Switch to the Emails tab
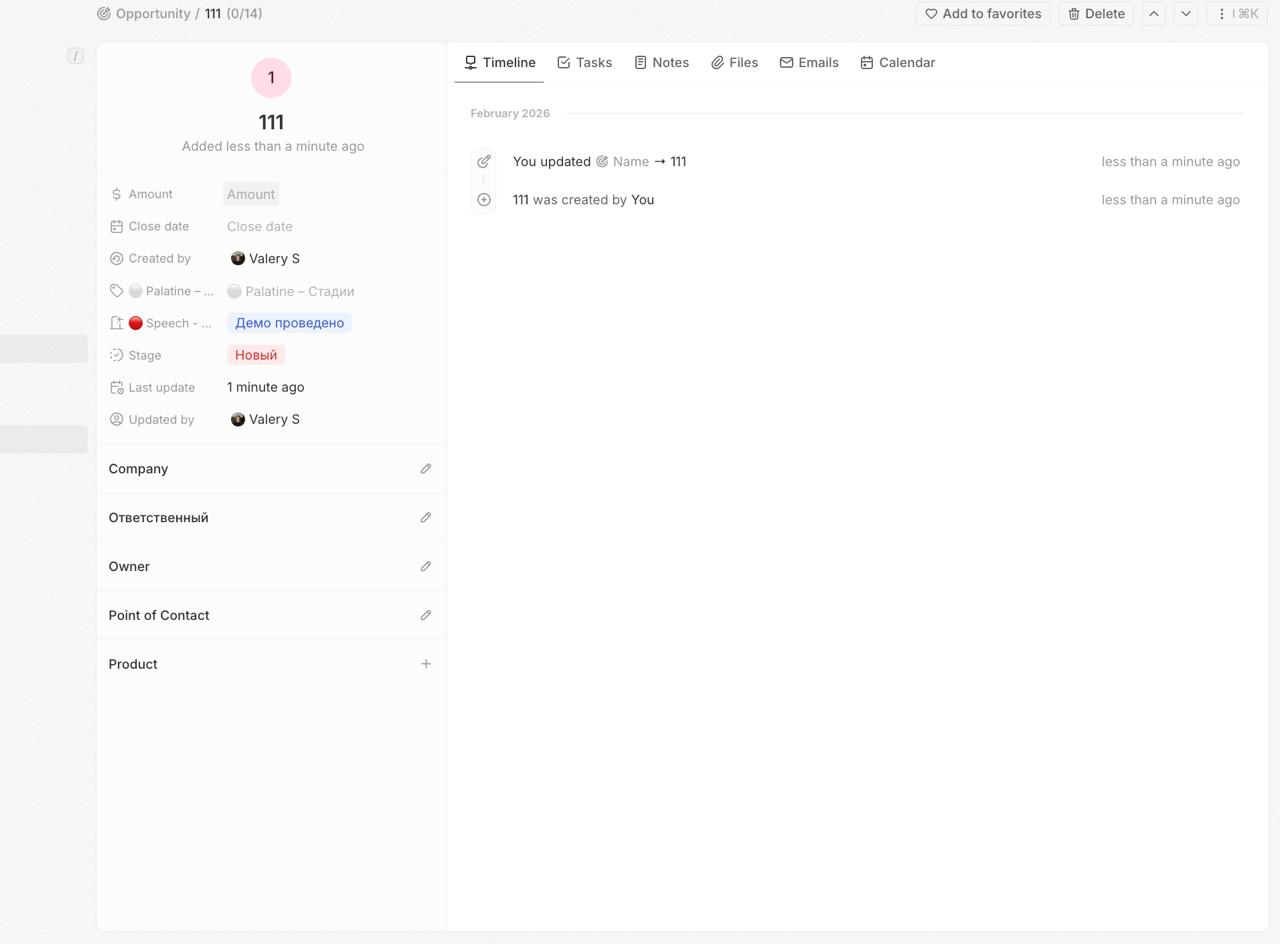 [x=809, y=62]
